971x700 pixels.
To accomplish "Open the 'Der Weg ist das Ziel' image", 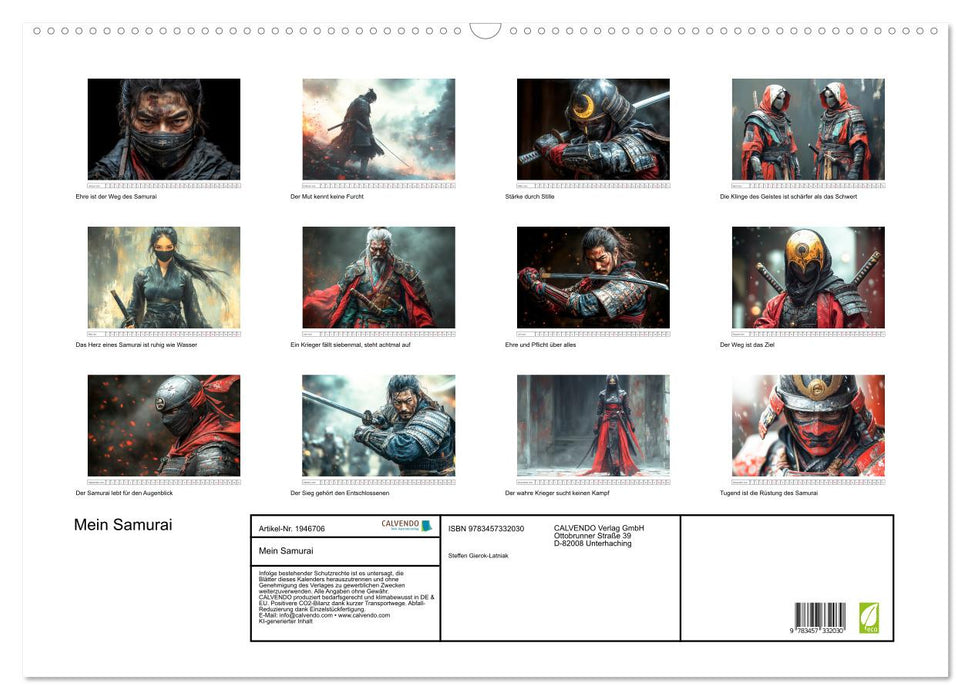I will click(808, 277).
